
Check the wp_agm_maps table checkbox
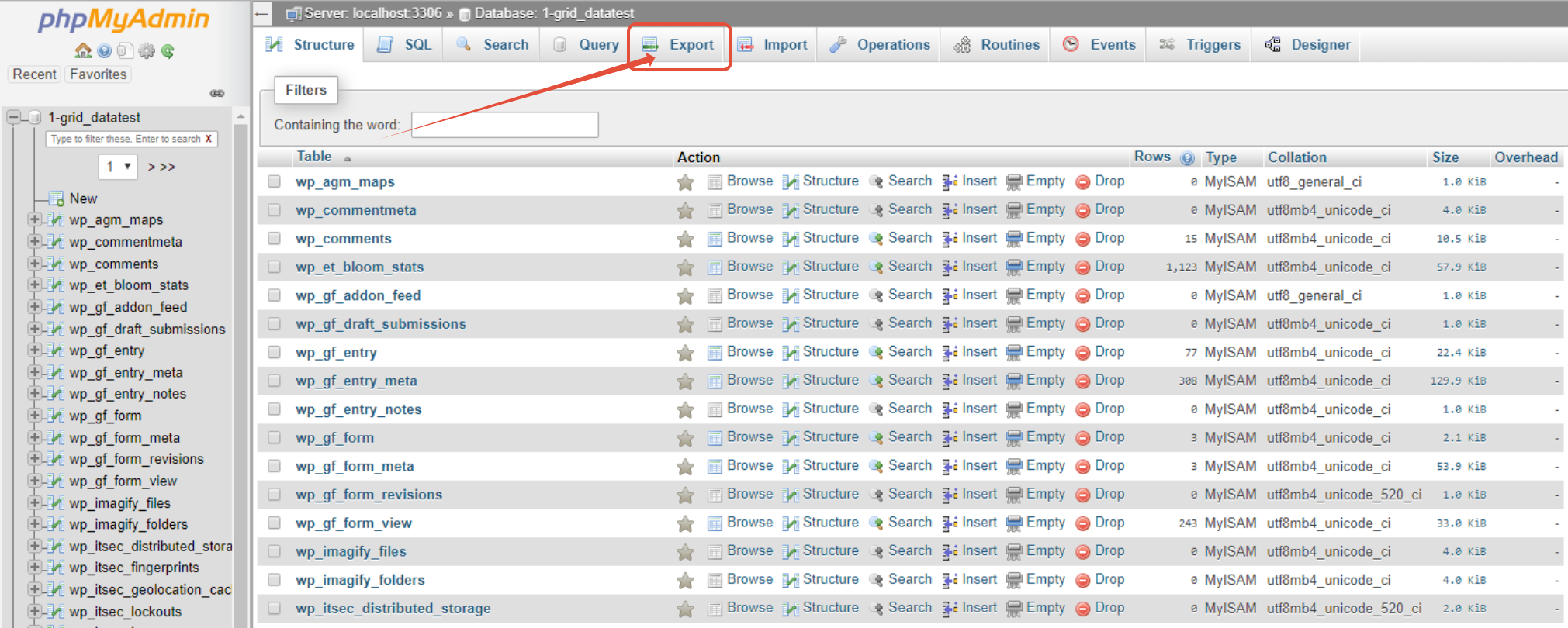(x=274, y=181)
